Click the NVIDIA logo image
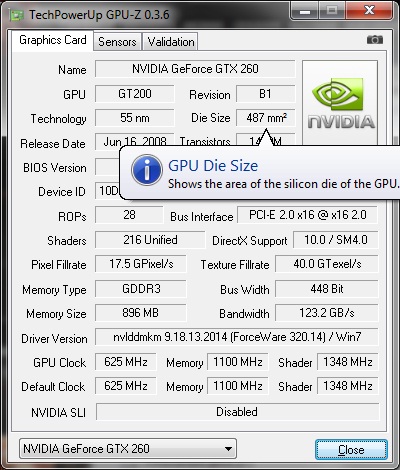Screen dimensions: 400x470 click(340, 103)
